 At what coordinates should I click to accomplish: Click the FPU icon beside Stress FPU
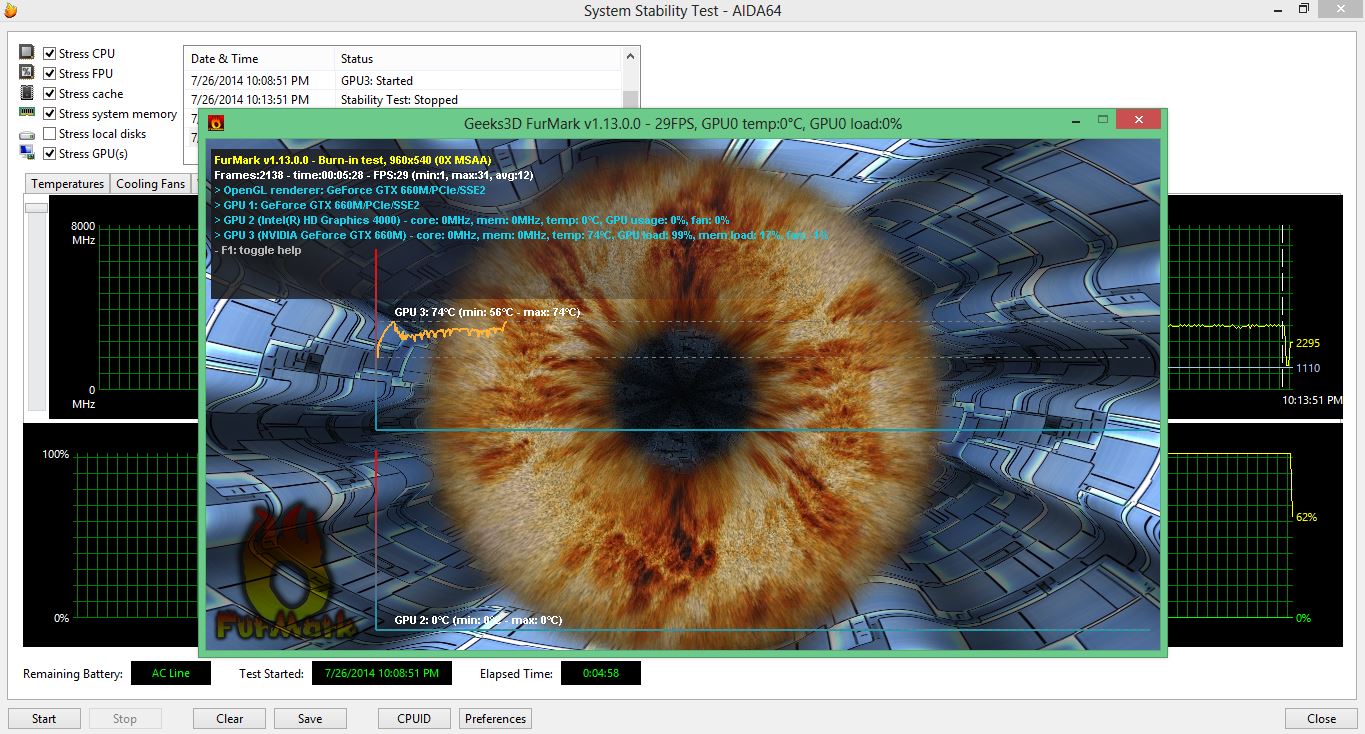pos(27,73)
